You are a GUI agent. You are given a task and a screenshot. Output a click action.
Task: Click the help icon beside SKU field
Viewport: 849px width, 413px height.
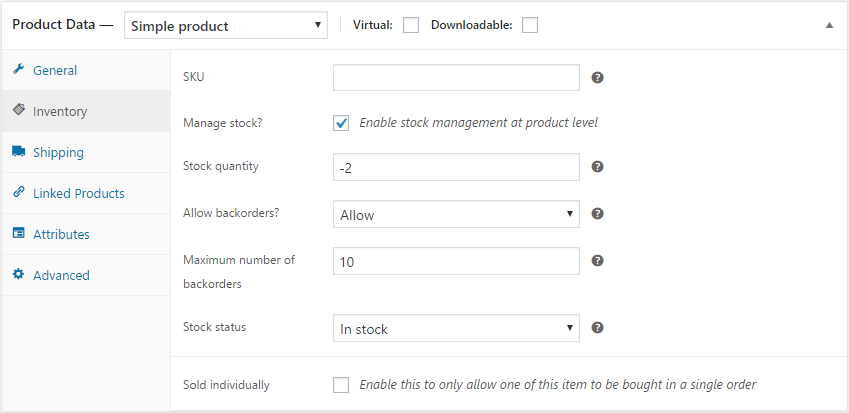[598, 78]
